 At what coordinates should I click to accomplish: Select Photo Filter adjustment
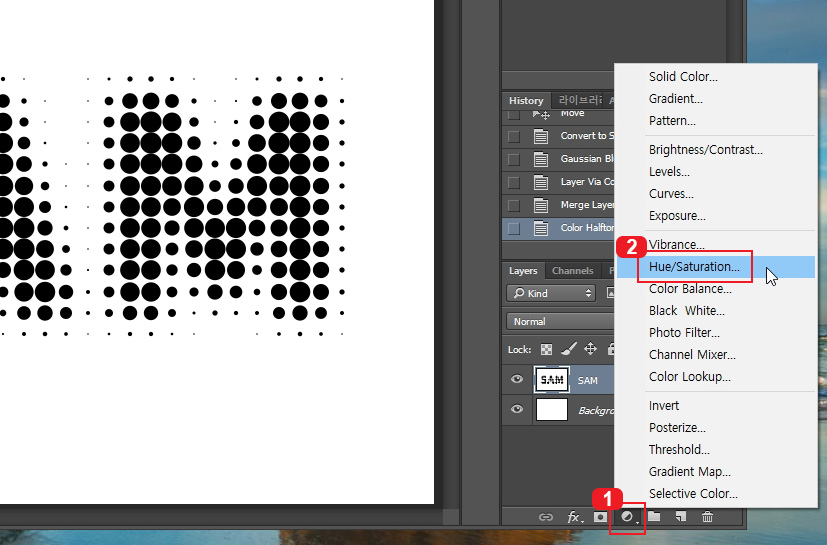(x=684, y=333)
